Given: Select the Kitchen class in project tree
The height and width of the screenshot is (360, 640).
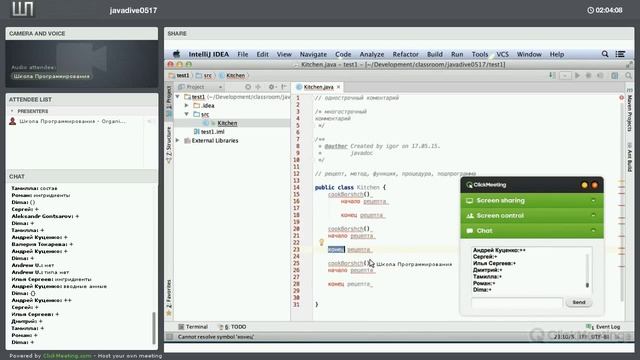Looking at the screenshot, I should pos(227,123).
